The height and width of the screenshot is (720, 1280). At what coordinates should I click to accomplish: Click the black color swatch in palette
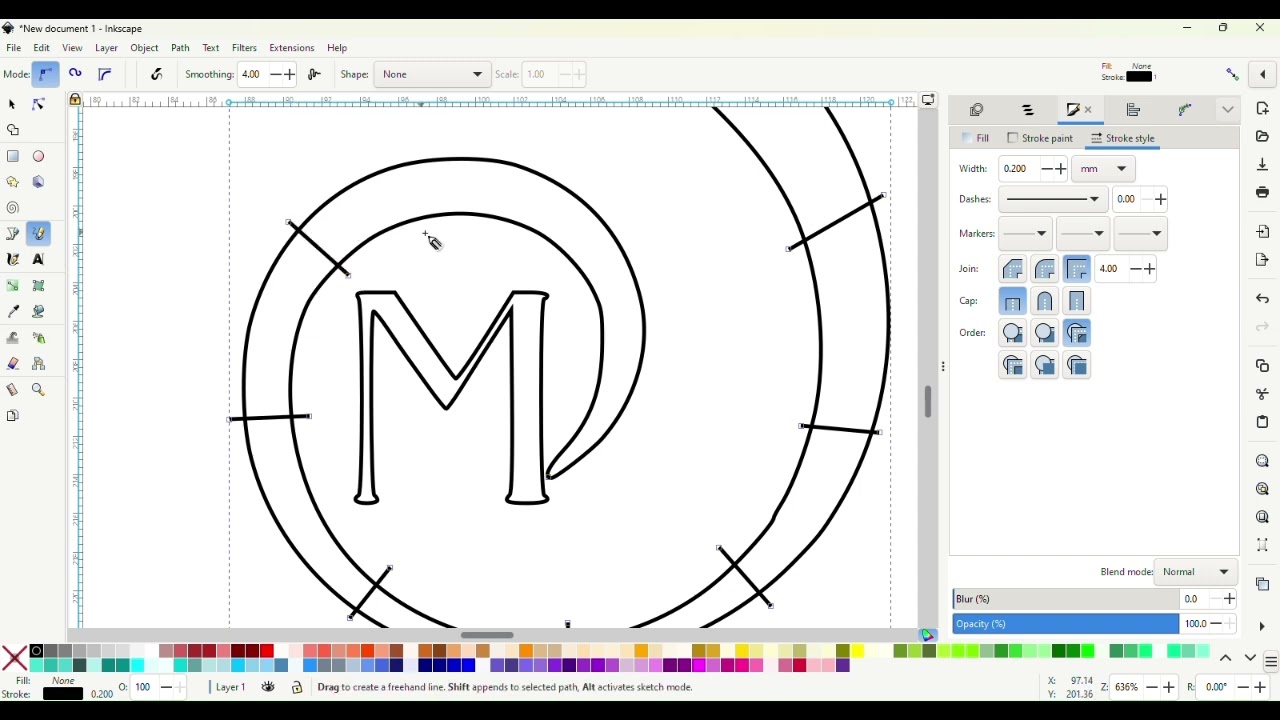(x=36, y=652)
